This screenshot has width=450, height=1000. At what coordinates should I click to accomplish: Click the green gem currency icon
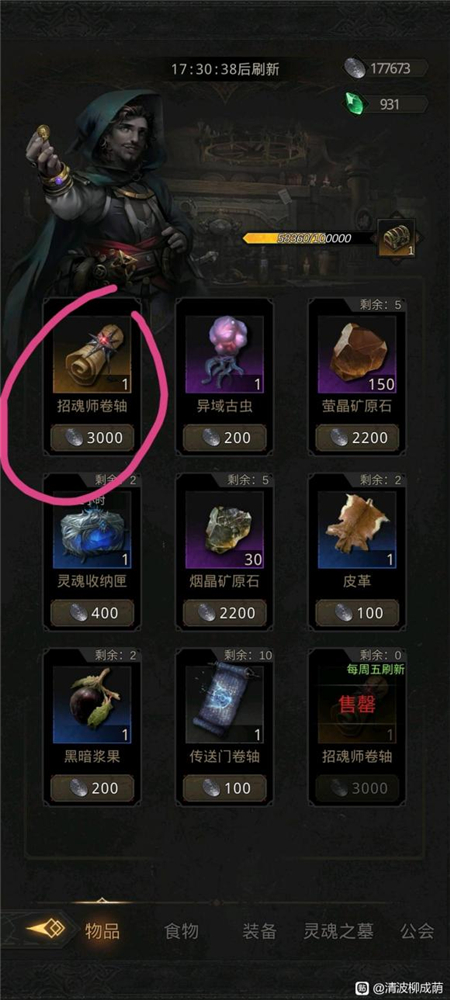pyautogui.click(x=354, y=103)
